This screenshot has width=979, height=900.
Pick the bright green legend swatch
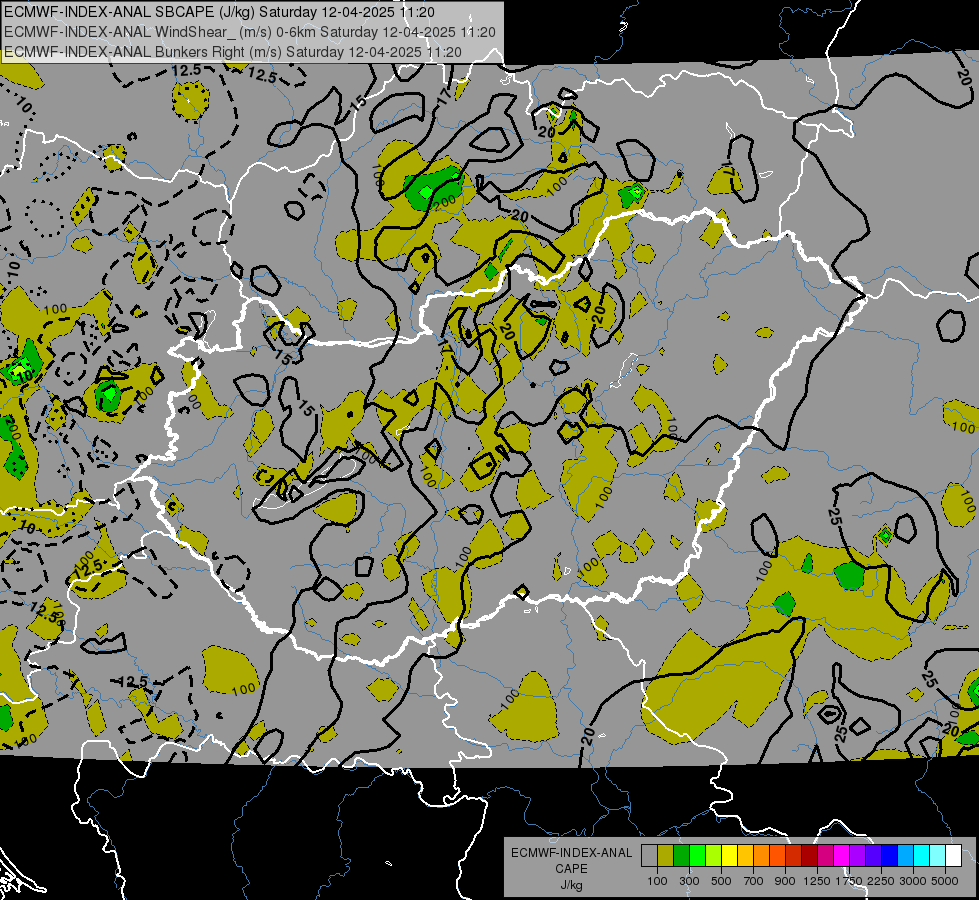[697, 856]
